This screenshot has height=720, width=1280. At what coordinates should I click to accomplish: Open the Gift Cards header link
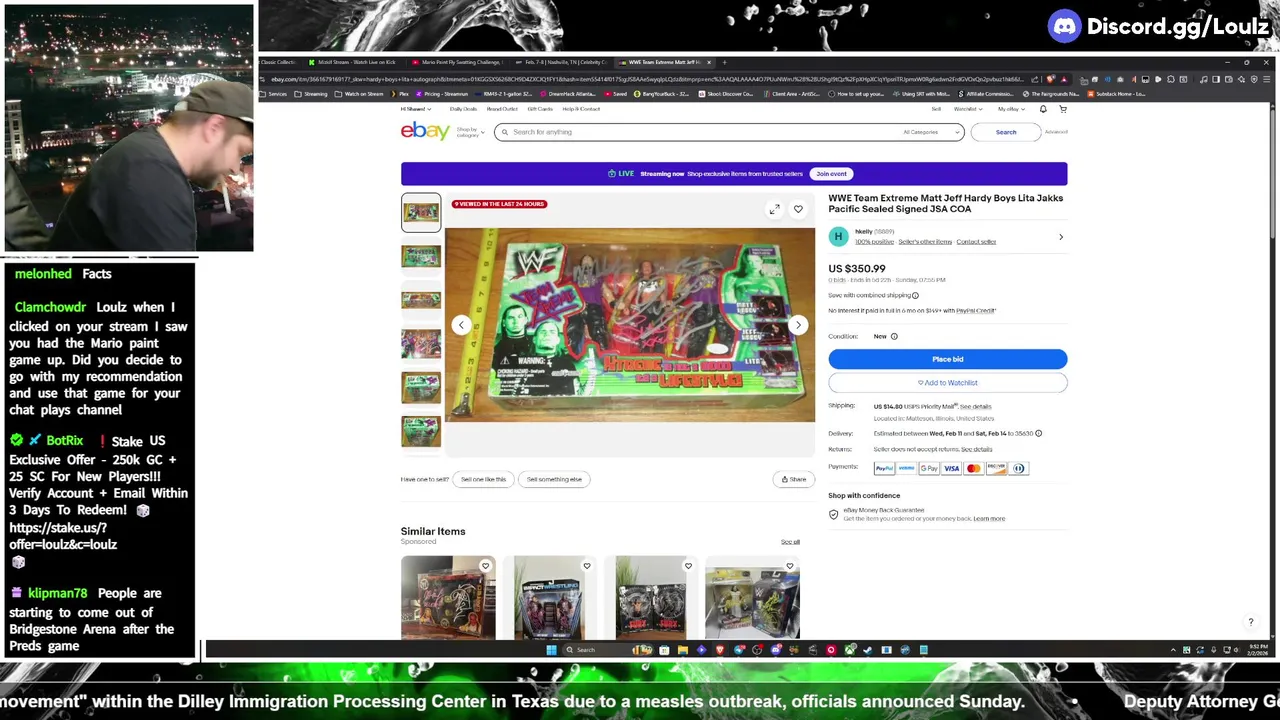click(540, 109)
